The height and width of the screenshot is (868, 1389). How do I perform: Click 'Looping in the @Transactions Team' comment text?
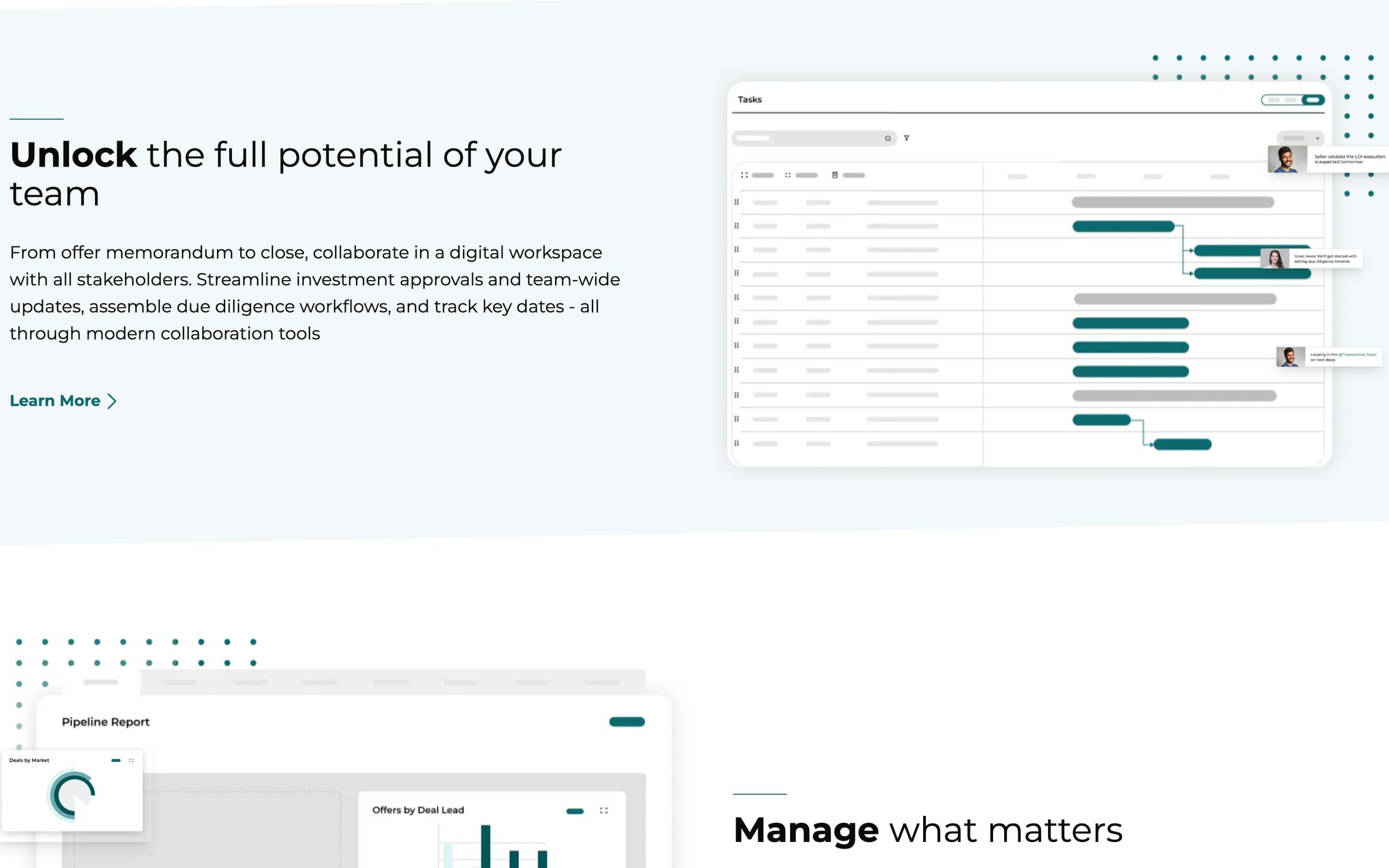pyautogui.click(x=1343, y=357)
